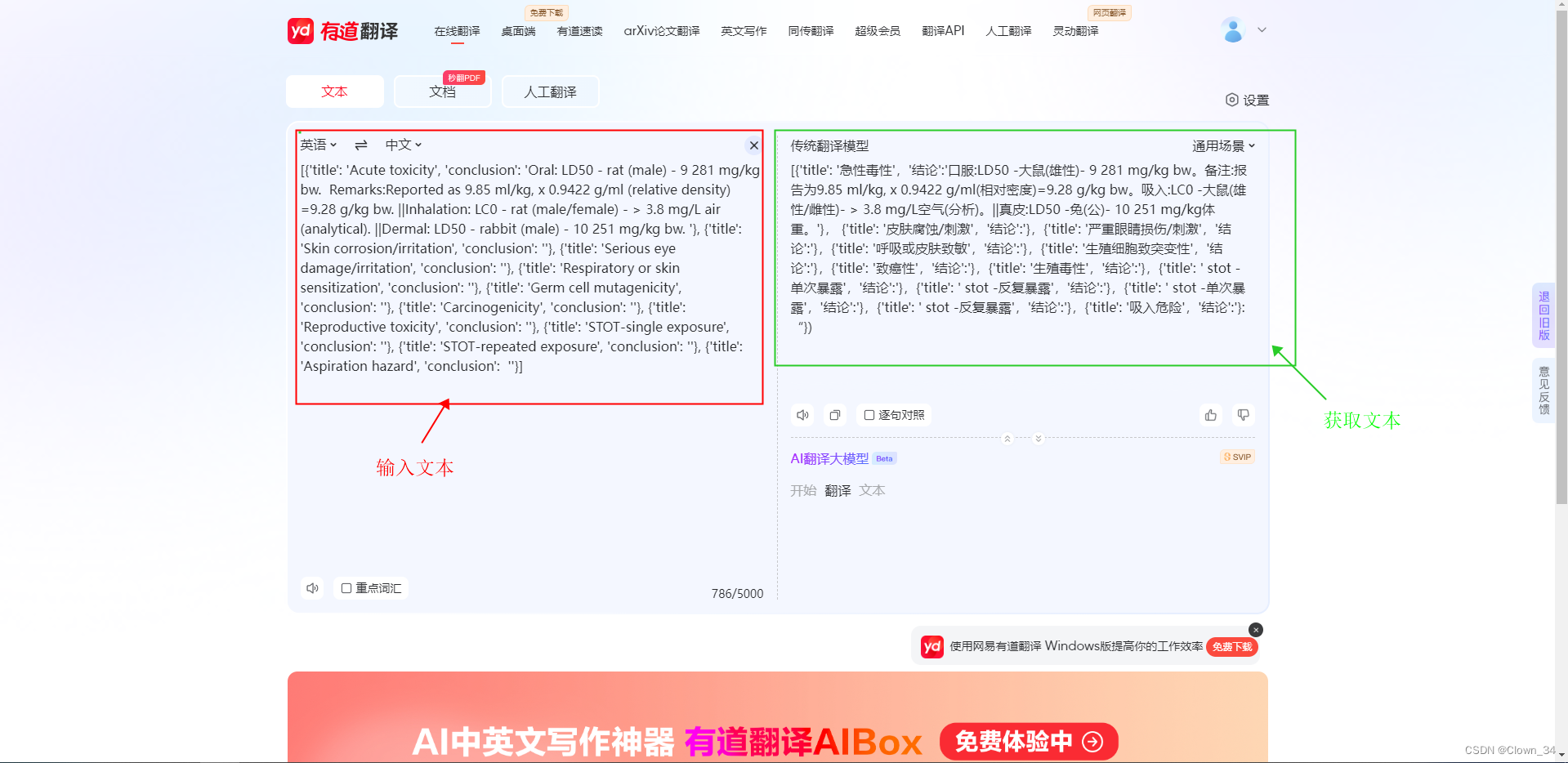Switch to the 文档 document tab

click(441, 91)
